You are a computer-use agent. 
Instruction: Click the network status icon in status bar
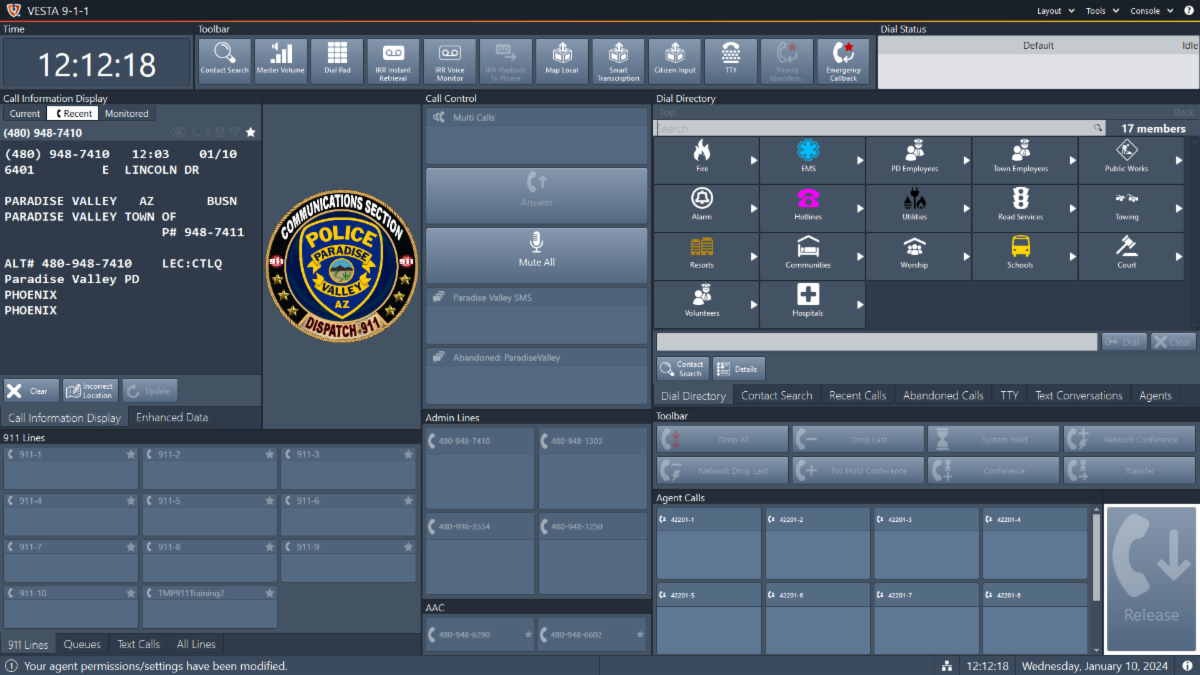coord(947,666)
